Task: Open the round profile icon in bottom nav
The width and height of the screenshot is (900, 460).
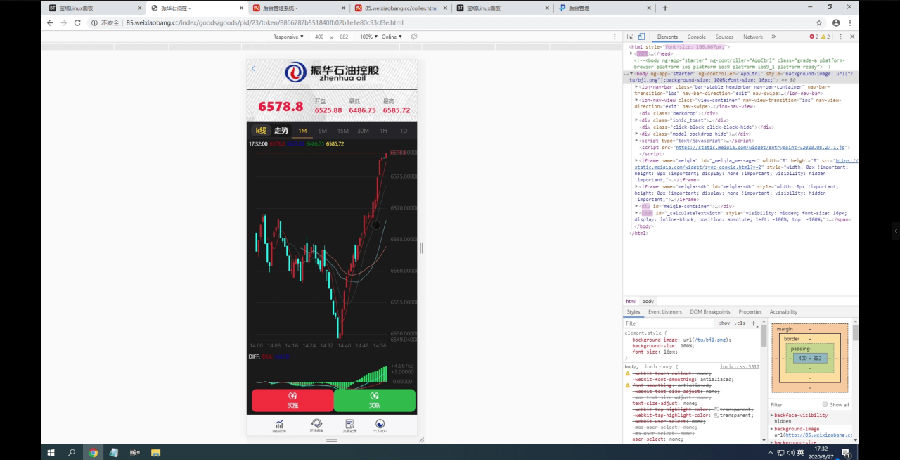Action: 380,425
